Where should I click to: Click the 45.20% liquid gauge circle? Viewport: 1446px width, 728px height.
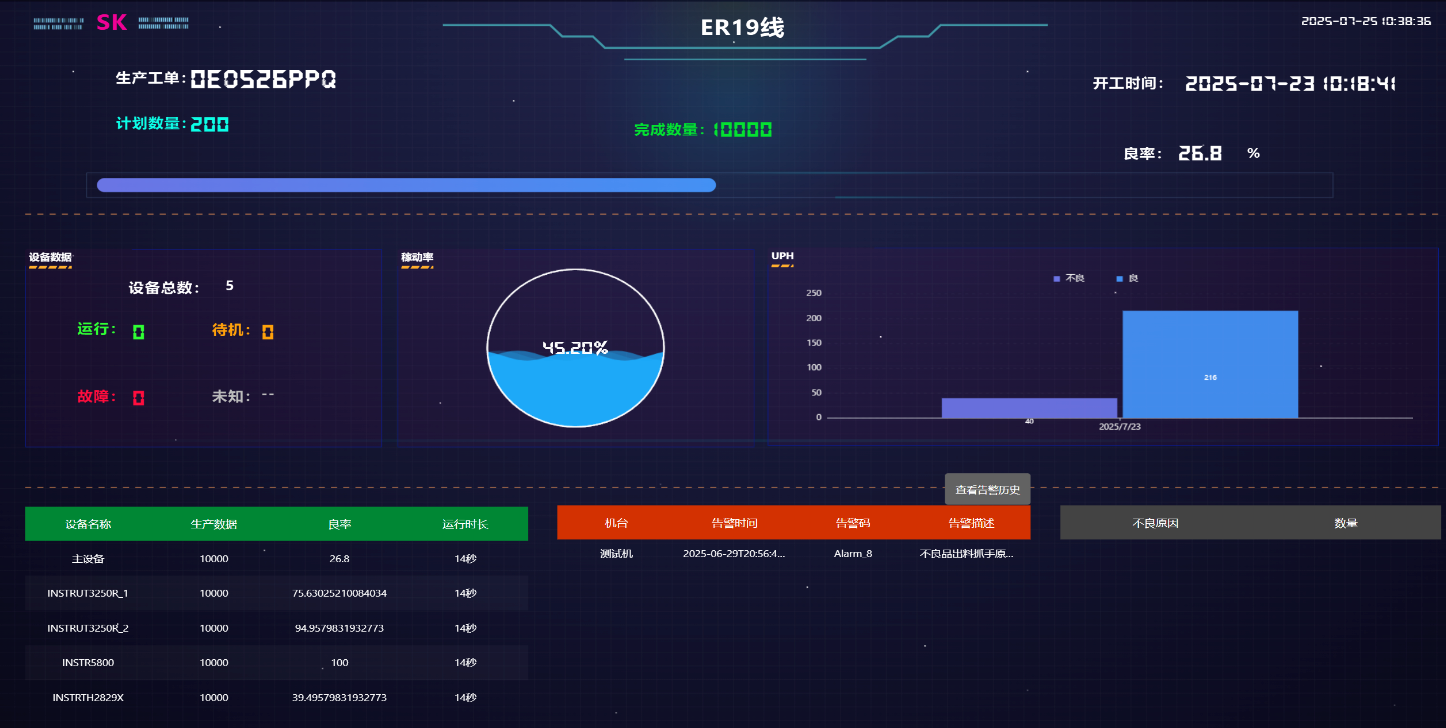[x=575, y=349]
